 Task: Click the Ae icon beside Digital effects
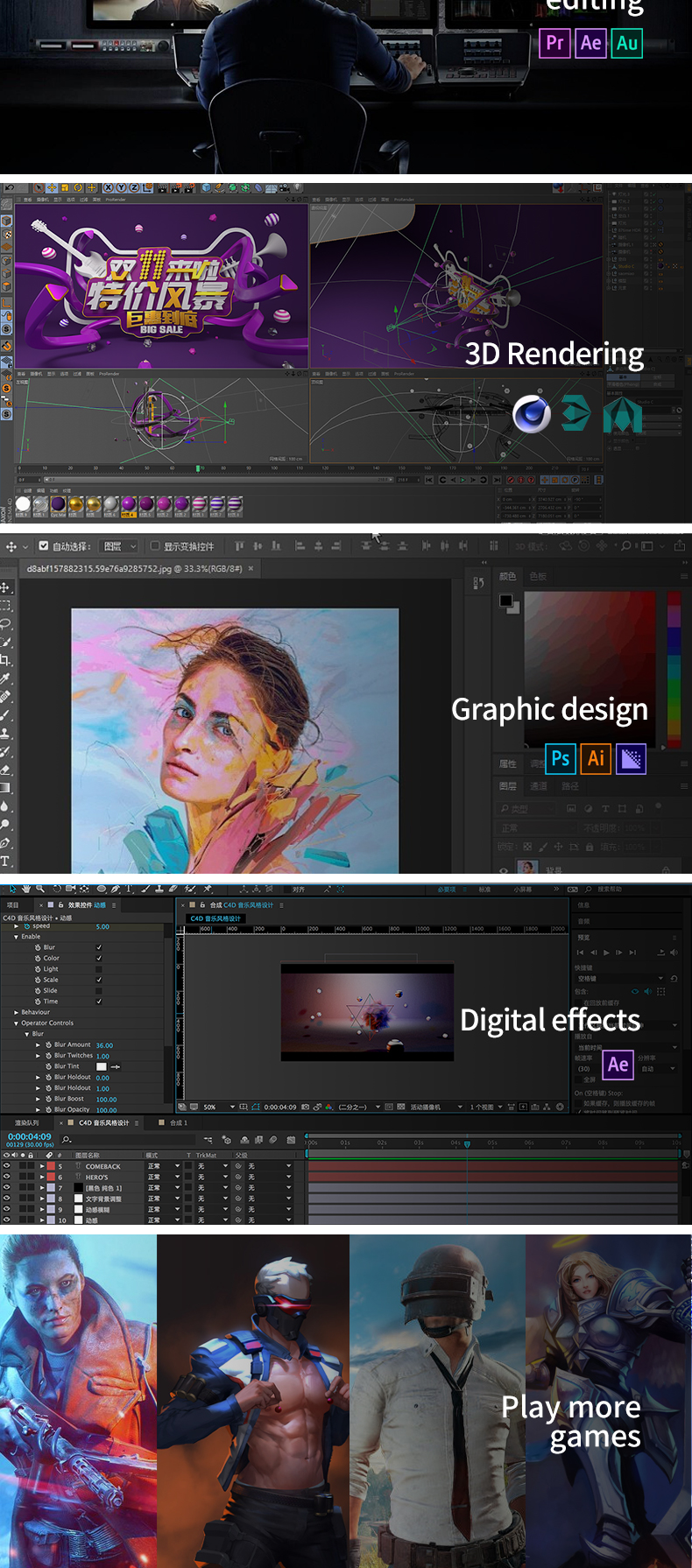point(618,1065)
